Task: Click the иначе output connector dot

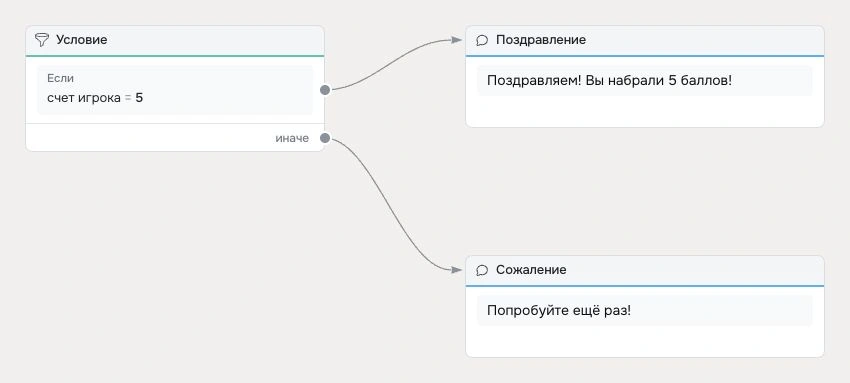Action: 325,138
